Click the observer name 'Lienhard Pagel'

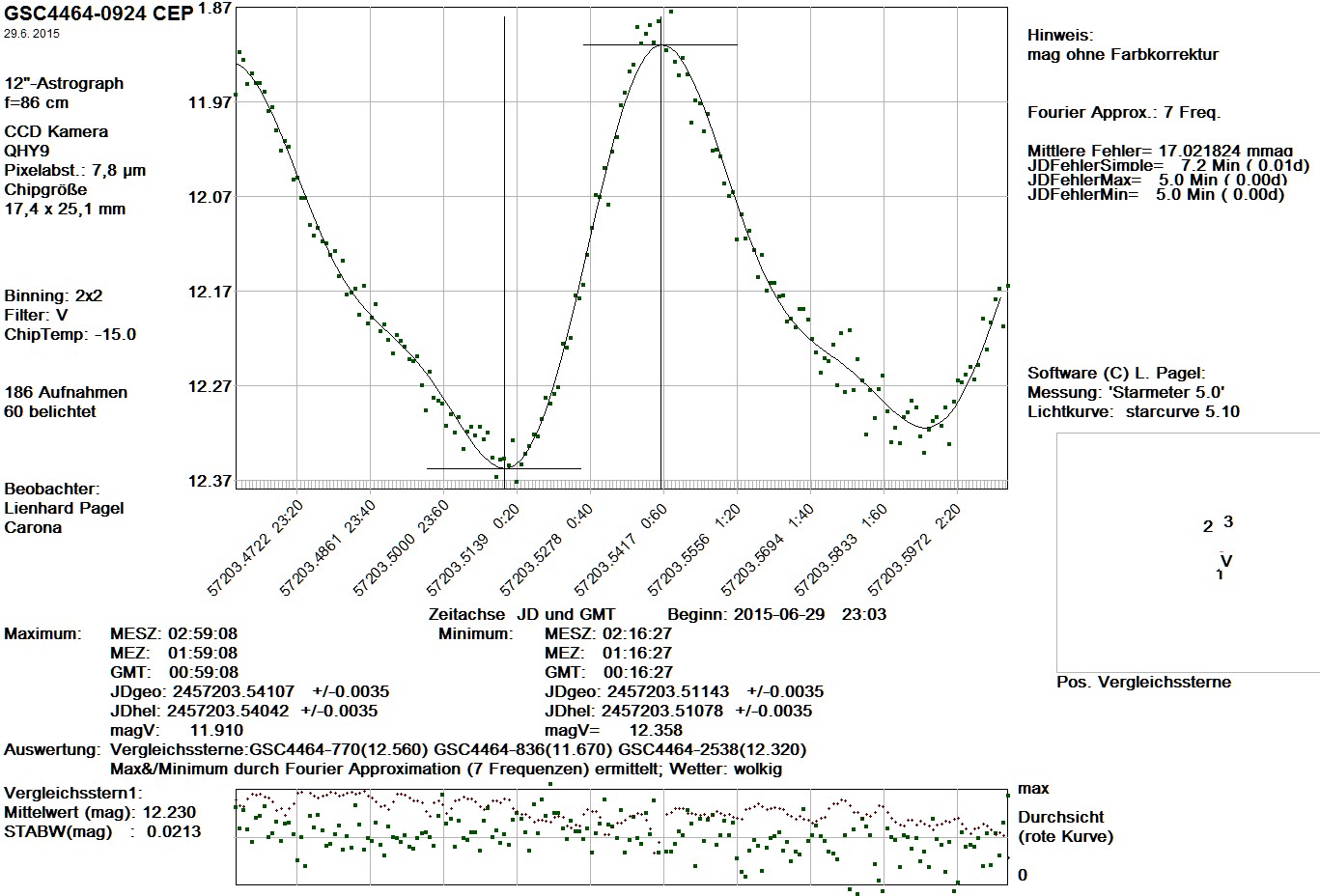coord(64,508)
